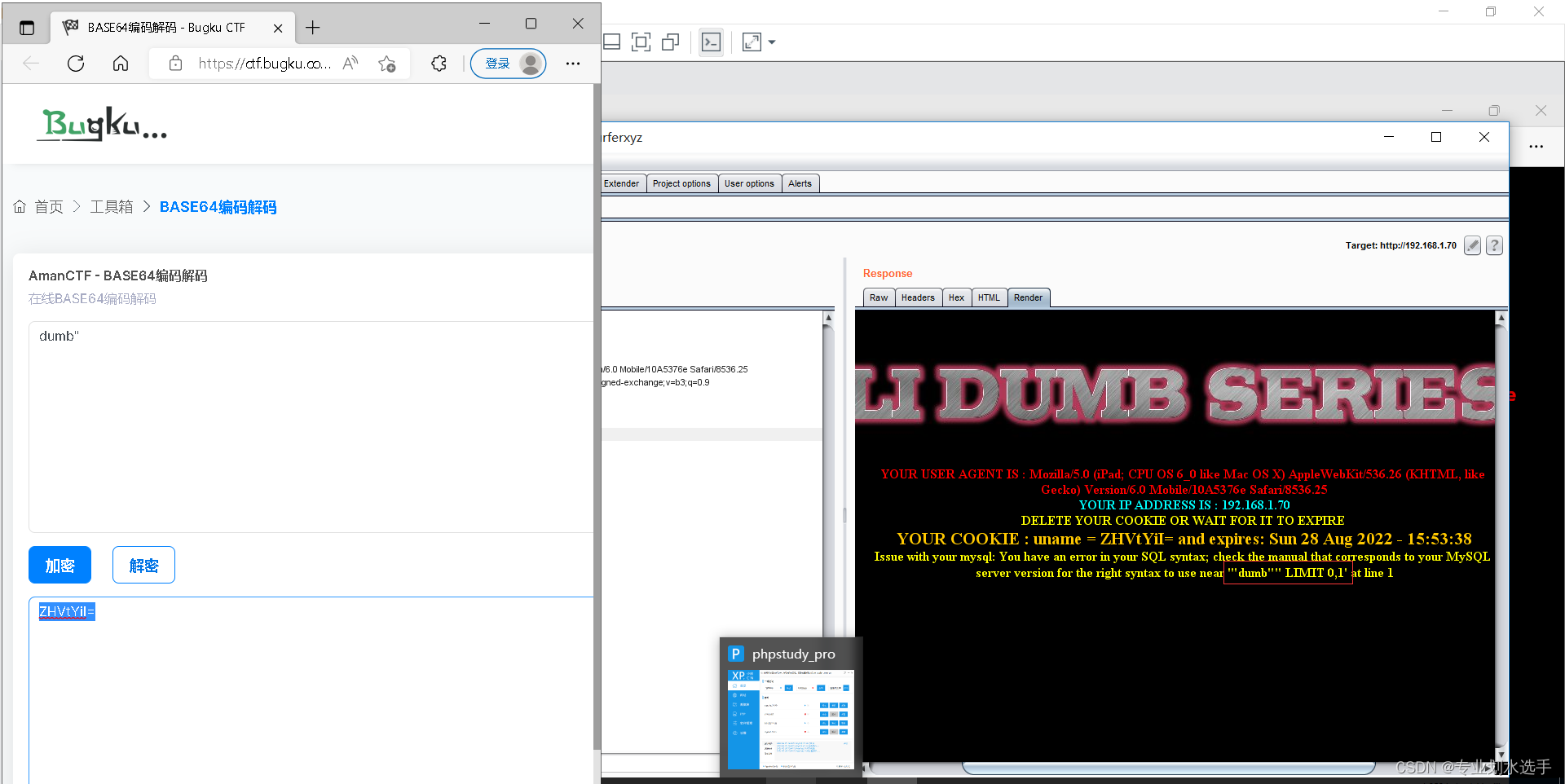Click the request pane scroll up arrow

828,318
